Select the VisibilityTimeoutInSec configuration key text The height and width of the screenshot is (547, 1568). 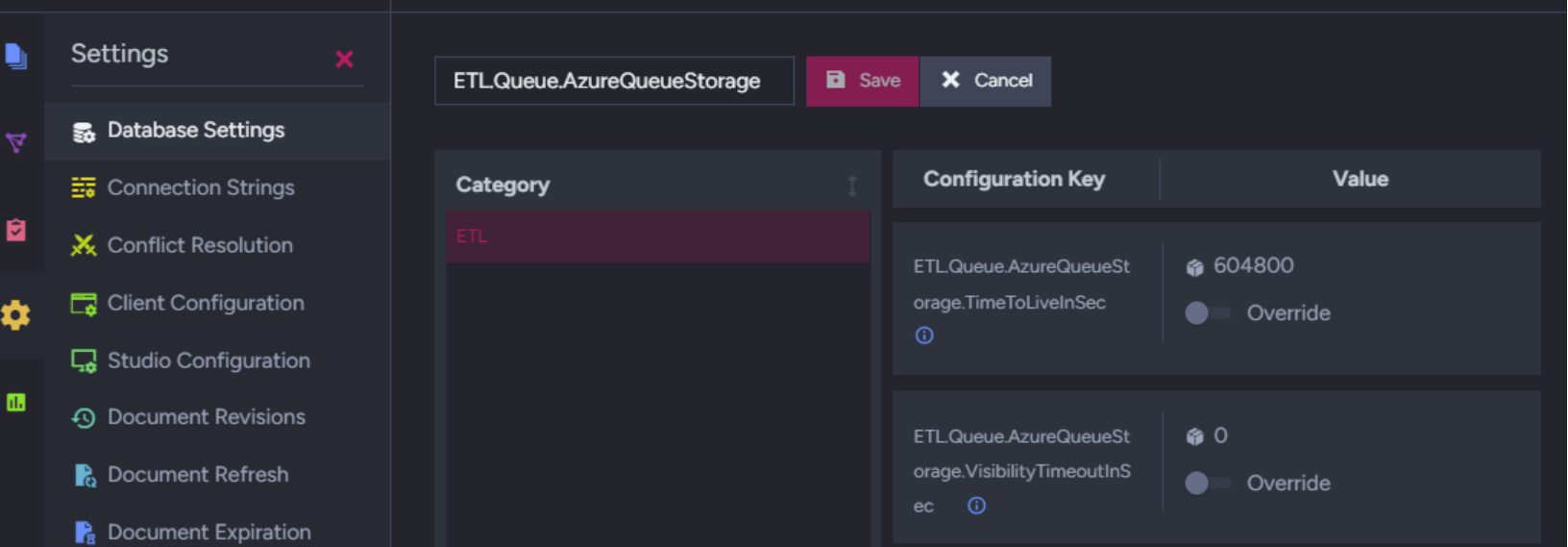click(1021, 471)
